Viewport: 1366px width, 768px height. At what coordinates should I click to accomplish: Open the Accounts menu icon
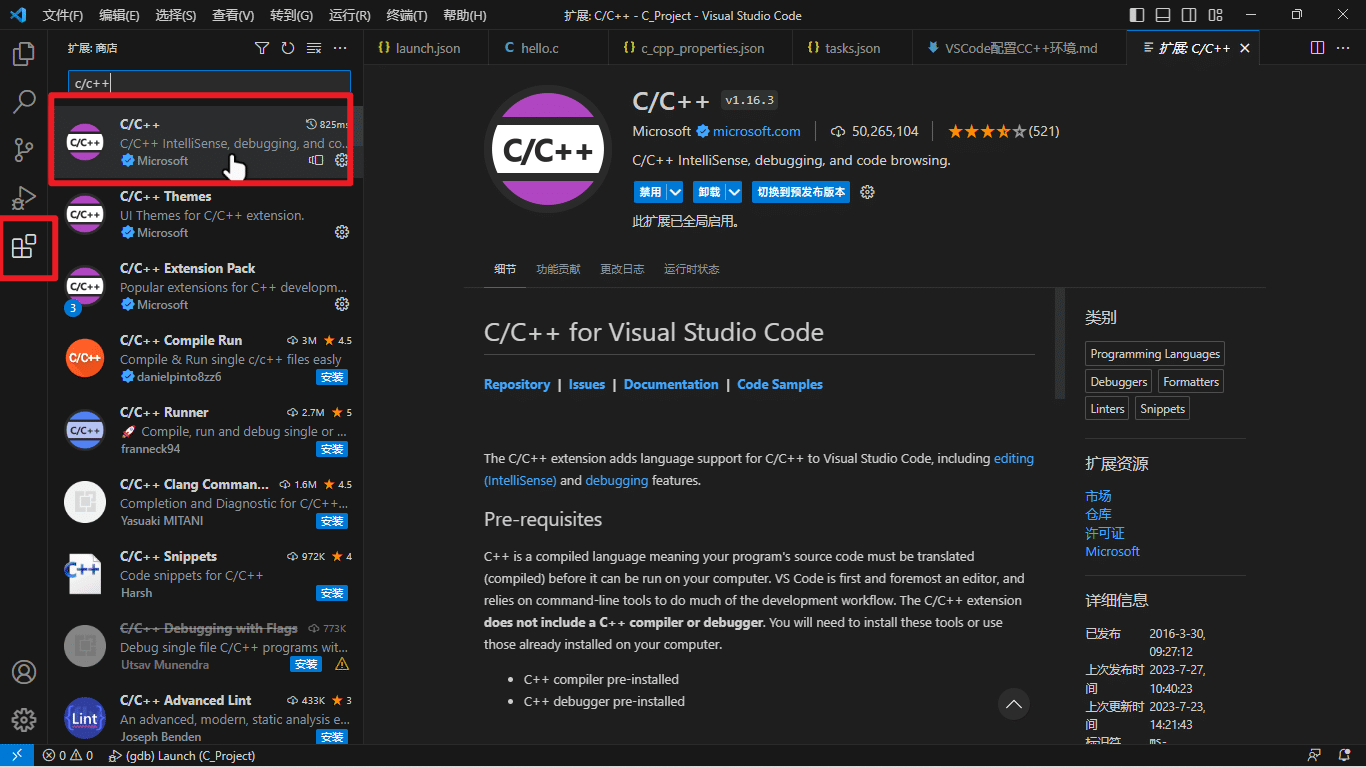coord(24,672)
